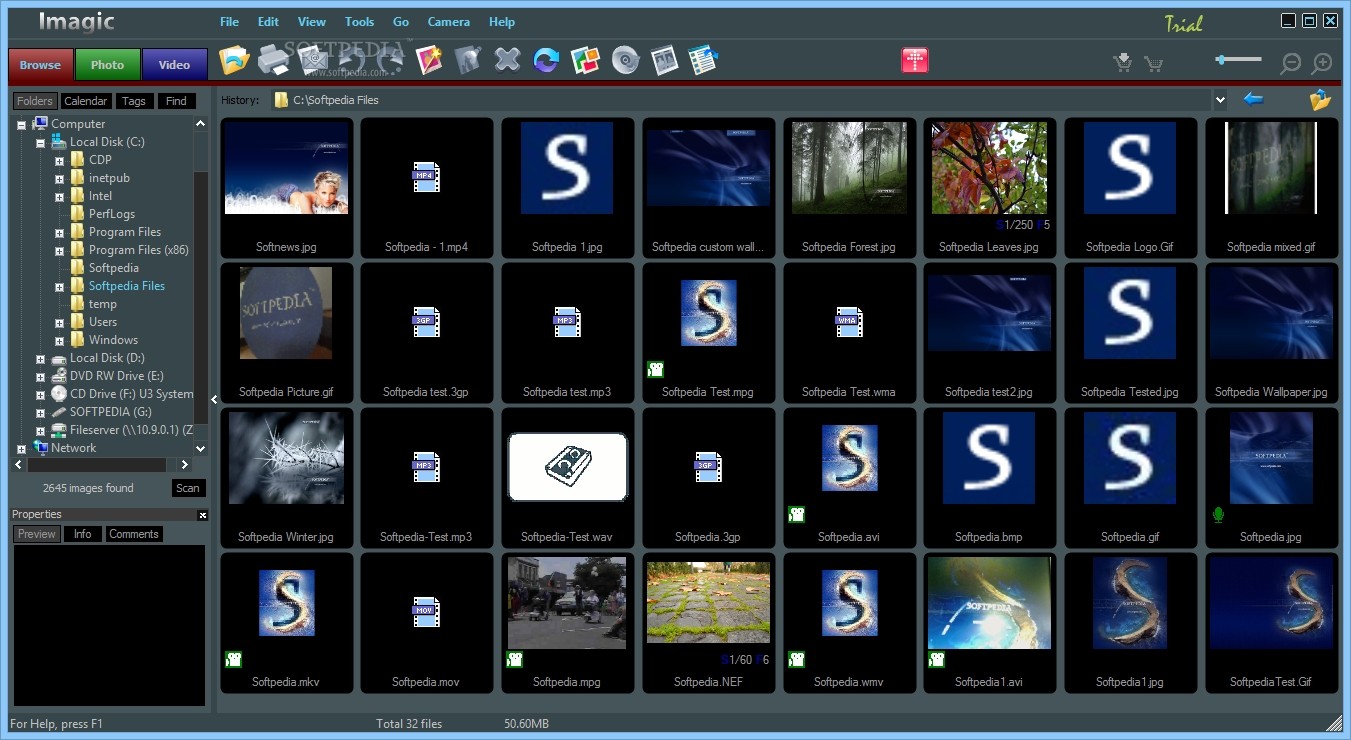
Task: Expand the CDP folder
Action: pyautogui.click(x=59, y=160)
